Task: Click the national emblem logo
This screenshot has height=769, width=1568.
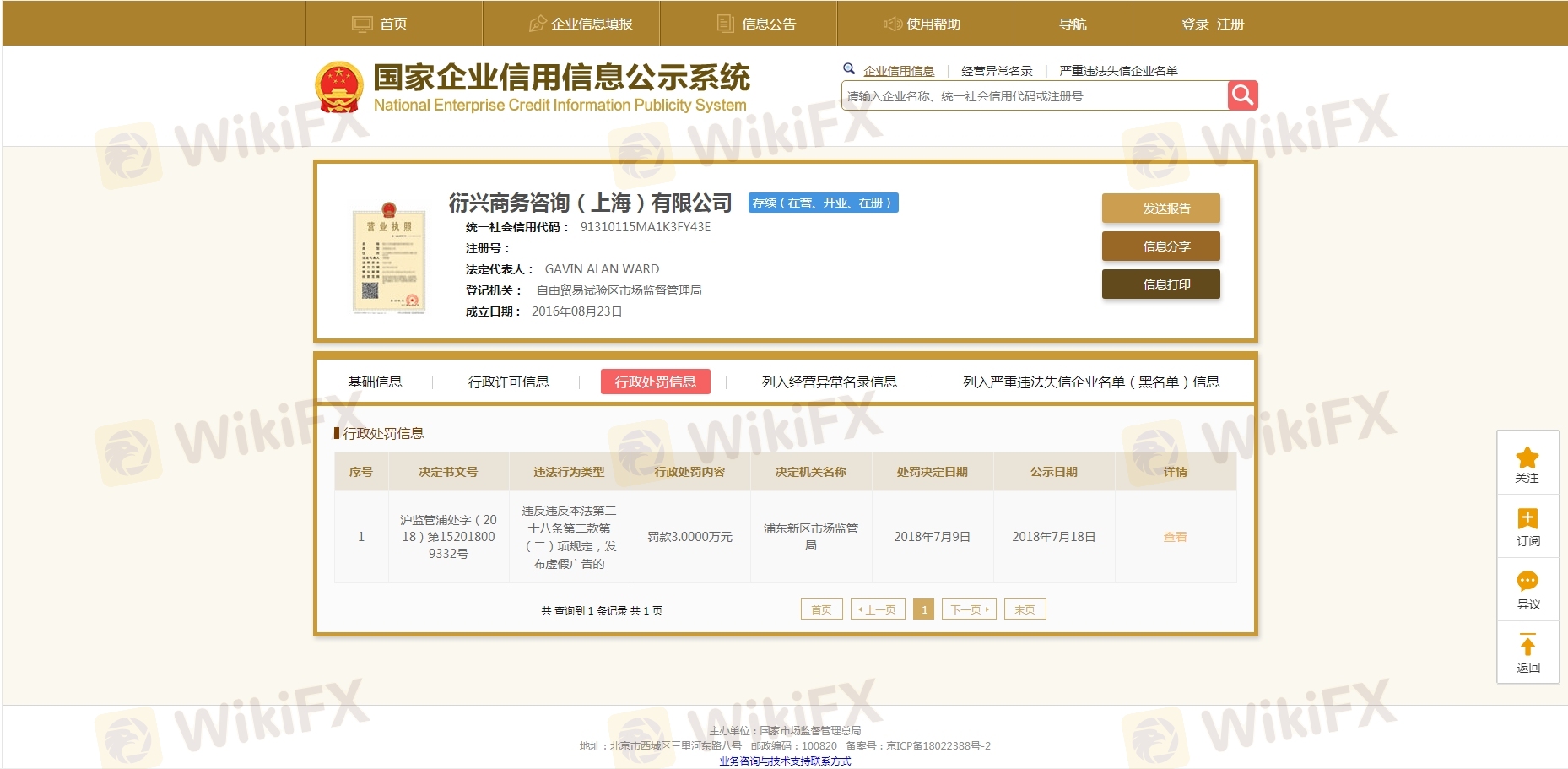Action: point(338,87)
